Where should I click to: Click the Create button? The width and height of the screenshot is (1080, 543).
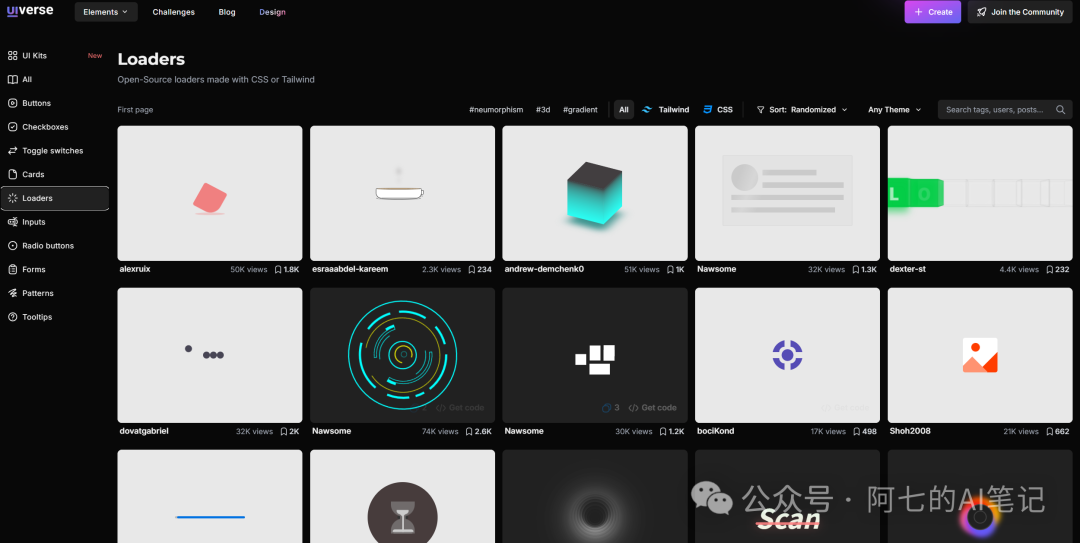(x=933, y=12)
